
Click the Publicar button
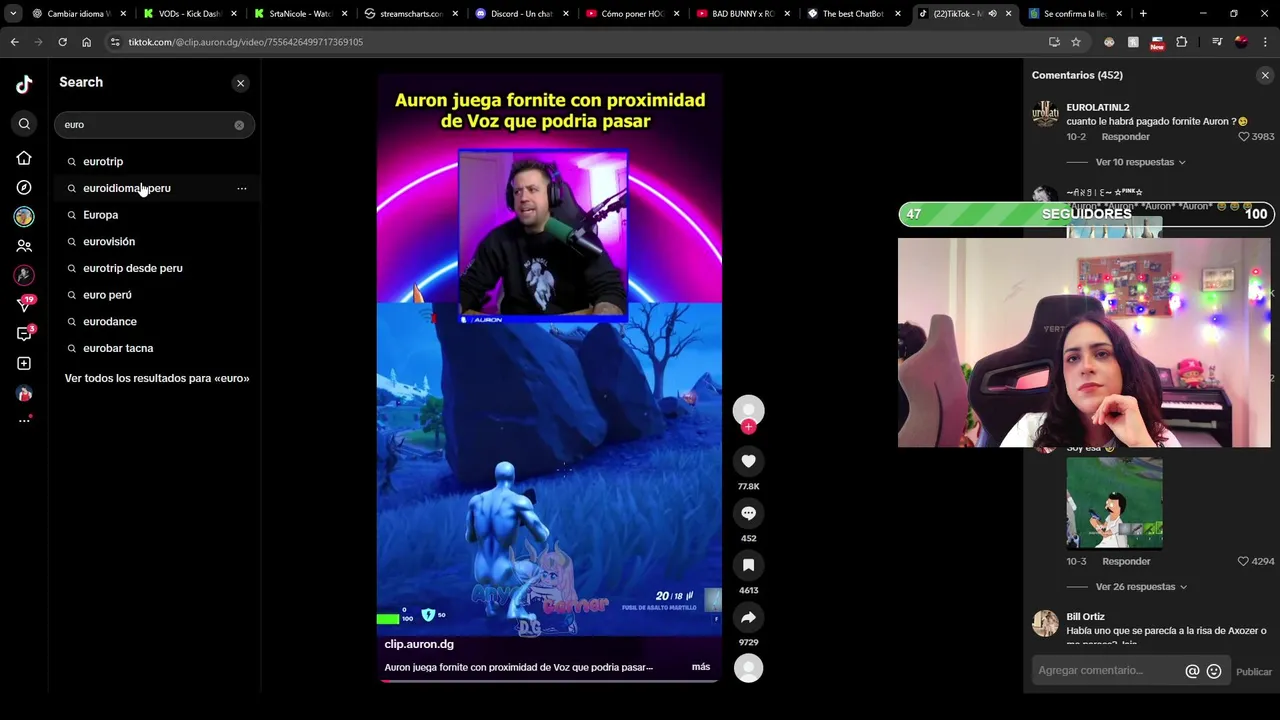pos(1254,672)
